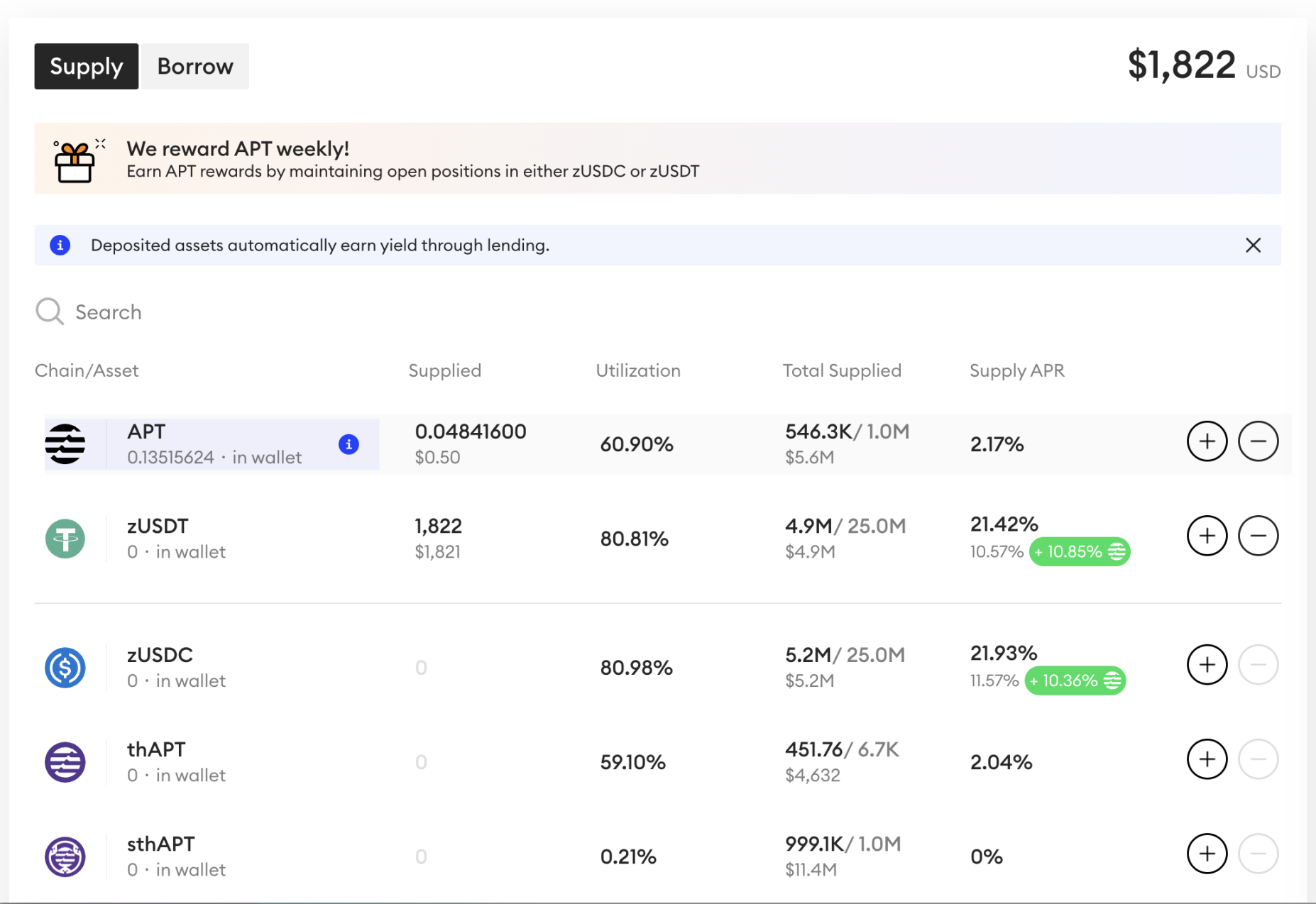Click the 0.04841600 supplied APT amount
The height and width of the screenshot is (904, 1316).
471,431
